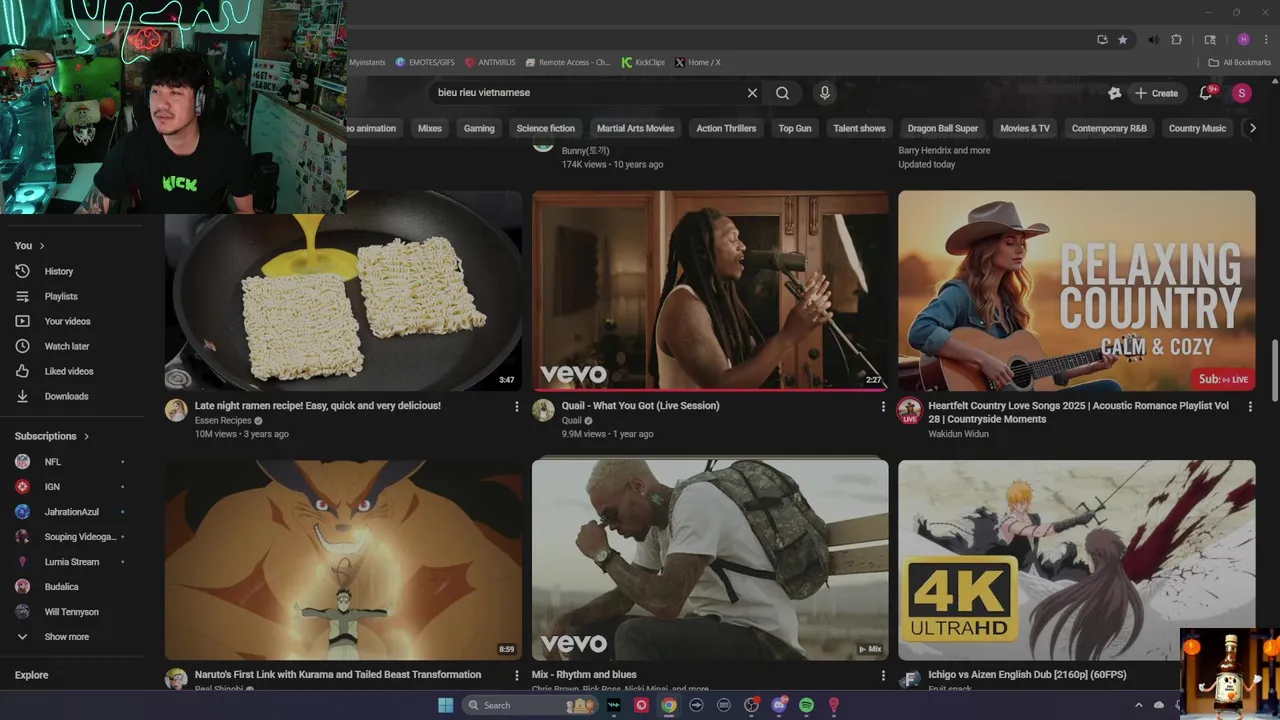Open more options for Quail video
Image resolution: width=1280 pixels, height=720 pixels.
pos(882,406)
